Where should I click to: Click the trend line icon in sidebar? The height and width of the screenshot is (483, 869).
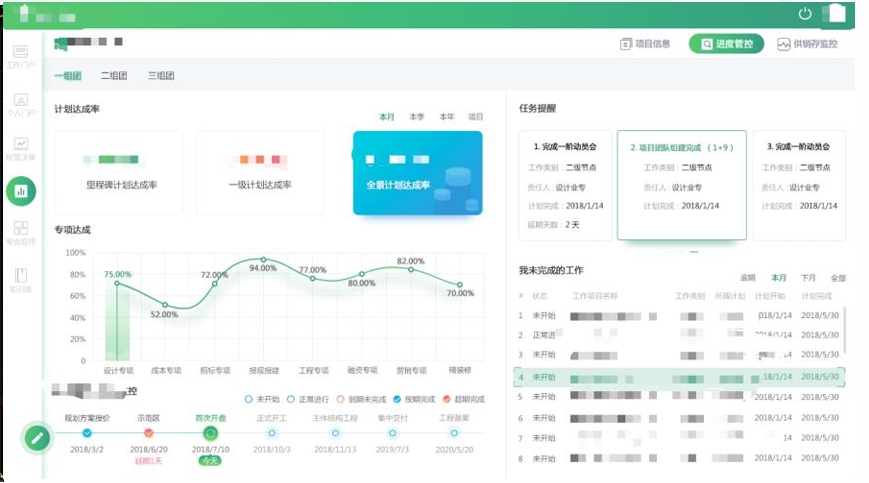[21, 146]
